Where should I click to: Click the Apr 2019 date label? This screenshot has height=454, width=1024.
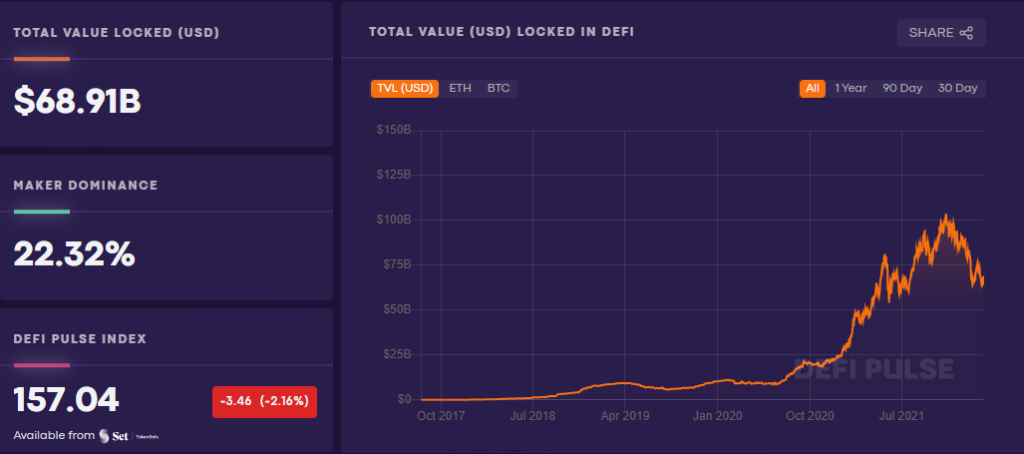click(x=624, y=415)
